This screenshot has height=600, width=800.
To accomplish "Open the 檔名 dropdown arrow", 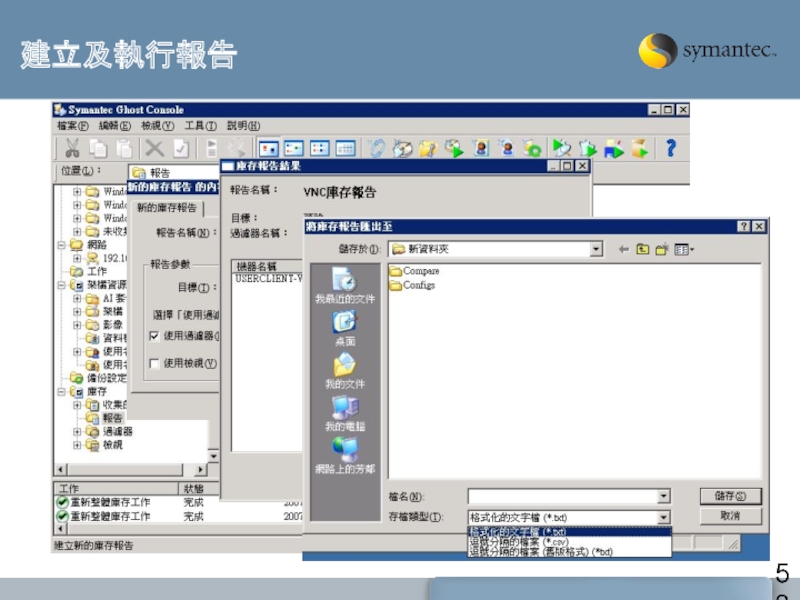I will 663,496.
